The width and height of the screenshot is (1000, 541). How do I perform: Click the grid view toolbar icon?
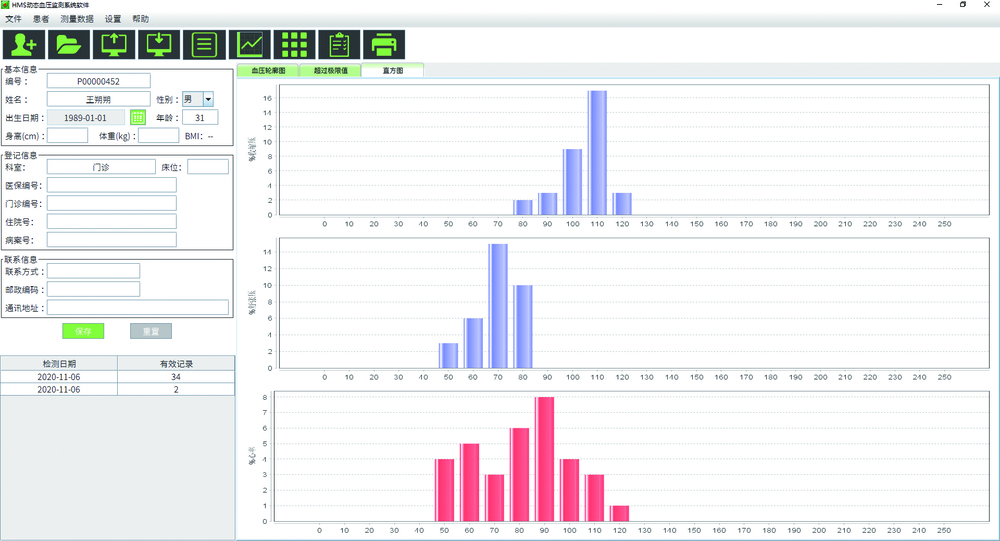pyautogui.click(x=295, y=45)
